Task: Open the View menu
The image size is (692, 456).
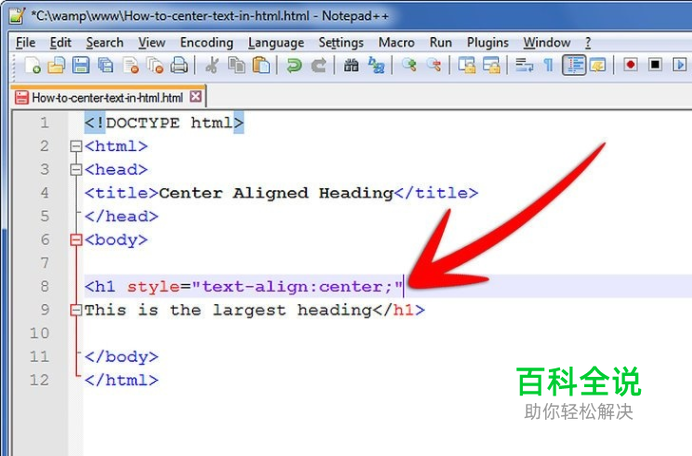Action: 152,43
